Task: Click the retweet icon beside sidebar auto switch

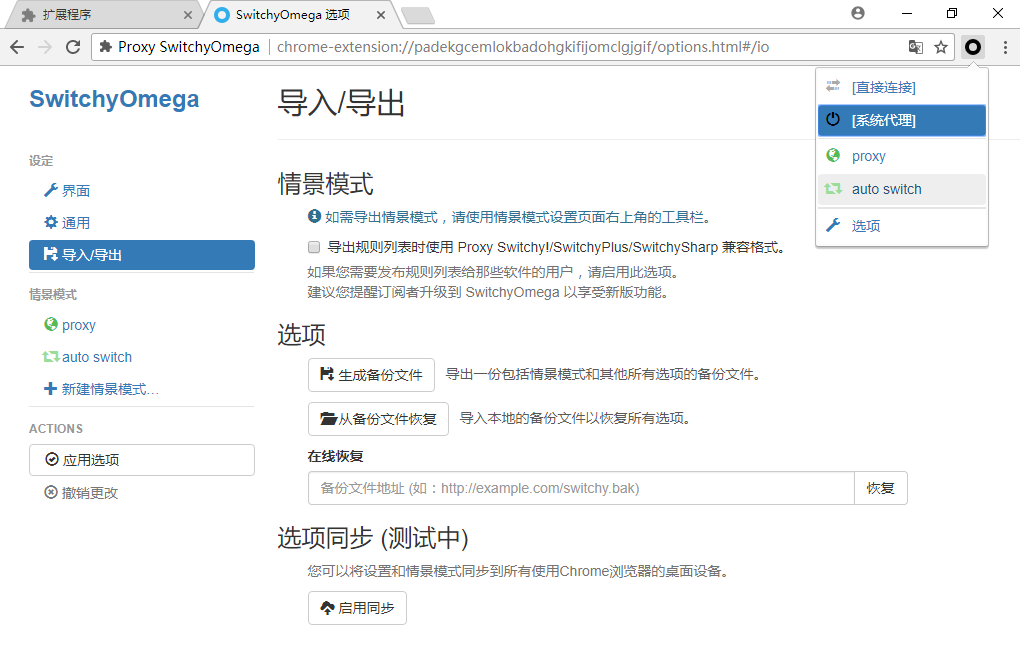Action: 51,356
